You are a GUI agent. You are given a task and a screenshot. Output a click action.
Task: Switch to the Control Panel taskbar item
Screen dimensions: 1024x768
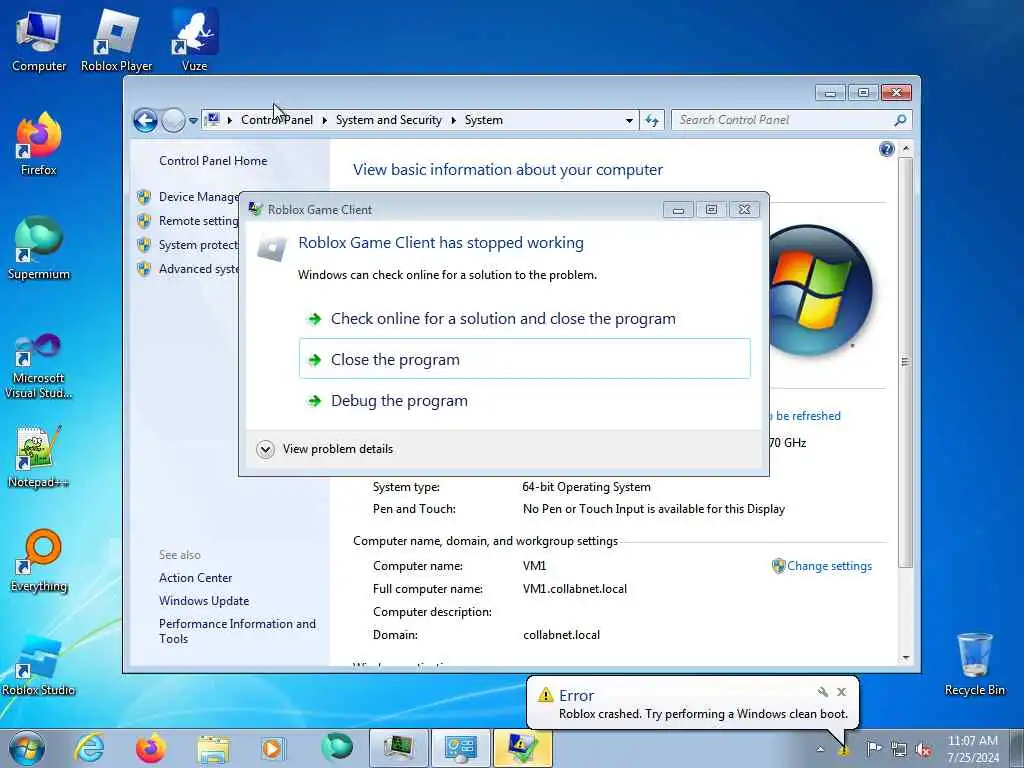click(x=460, y=748)
